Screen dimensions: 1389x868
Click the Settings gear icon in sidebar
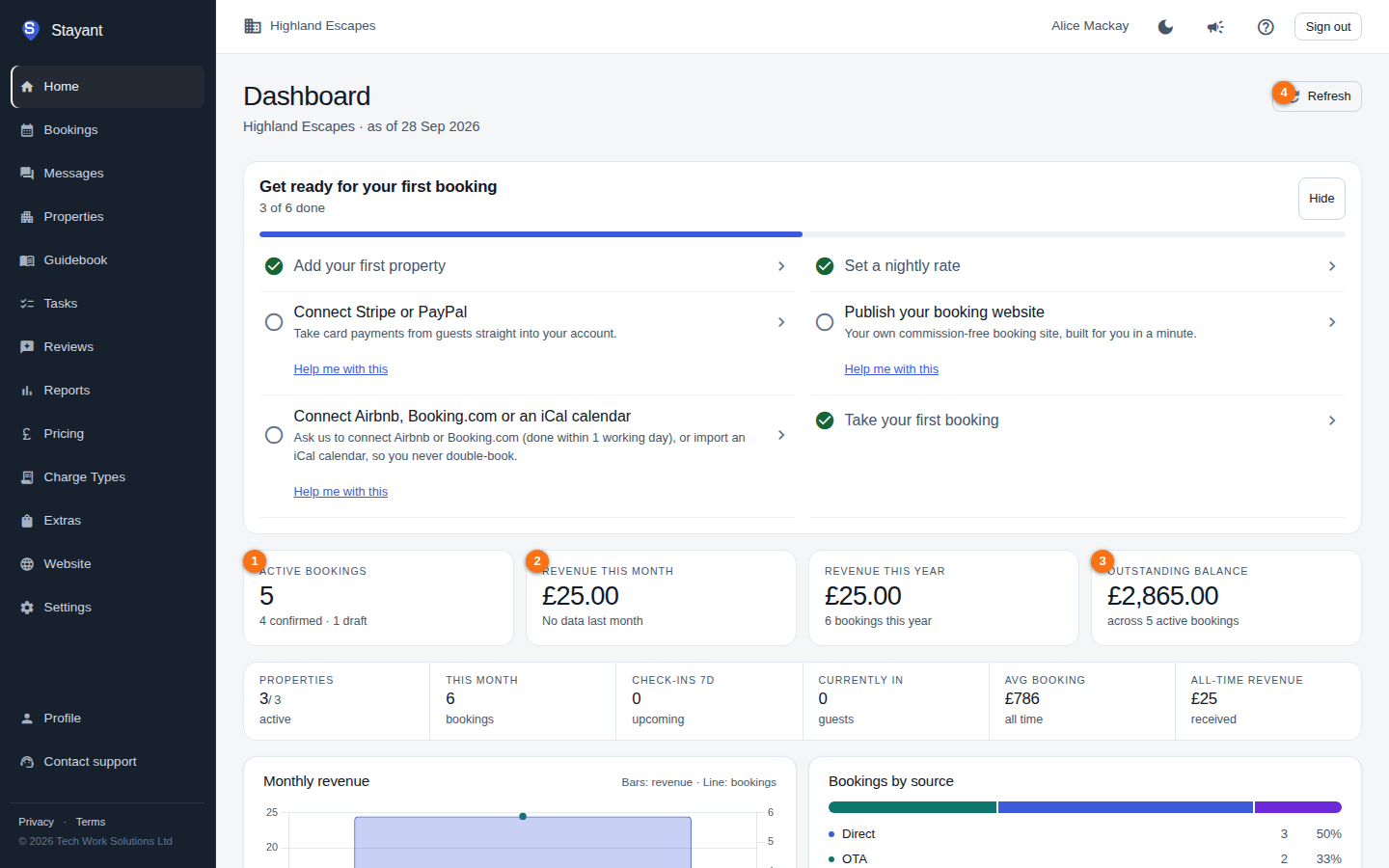click(x=27, y=608)
